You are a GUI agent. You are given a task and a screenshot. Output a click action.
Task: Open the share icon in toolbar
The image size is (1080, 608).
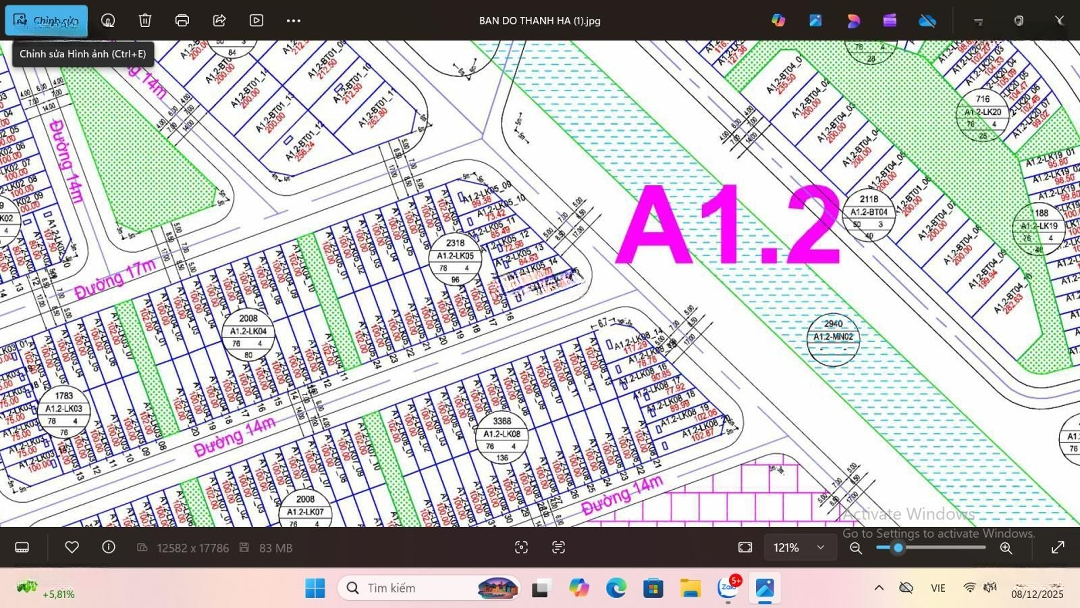pos(219,20)
